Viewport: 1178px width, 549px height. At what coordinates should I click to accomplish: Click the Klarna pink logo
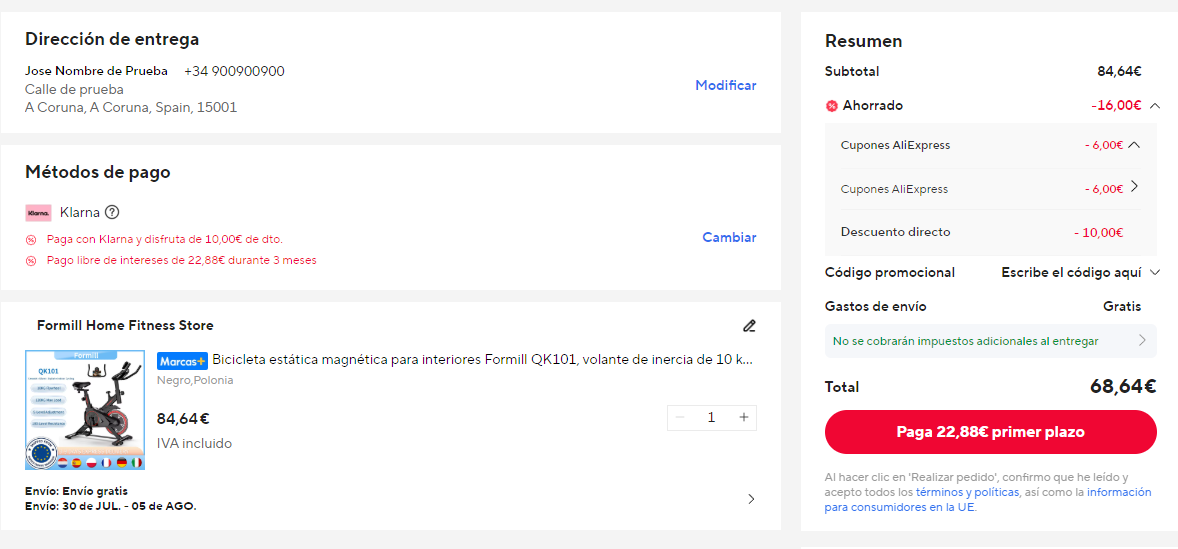38,213
